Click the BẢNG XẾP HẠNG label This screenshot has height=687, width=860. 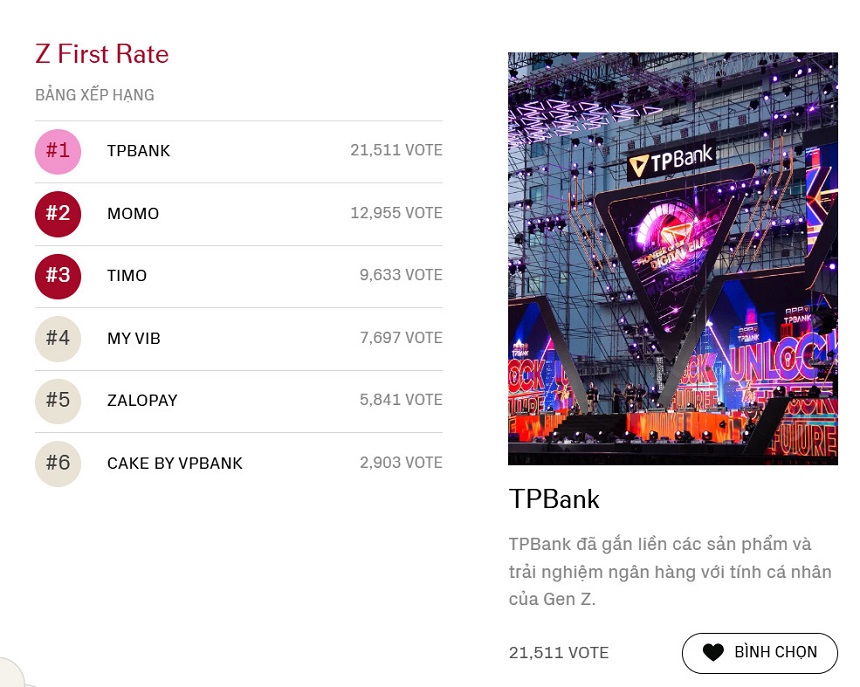point(95,95)
